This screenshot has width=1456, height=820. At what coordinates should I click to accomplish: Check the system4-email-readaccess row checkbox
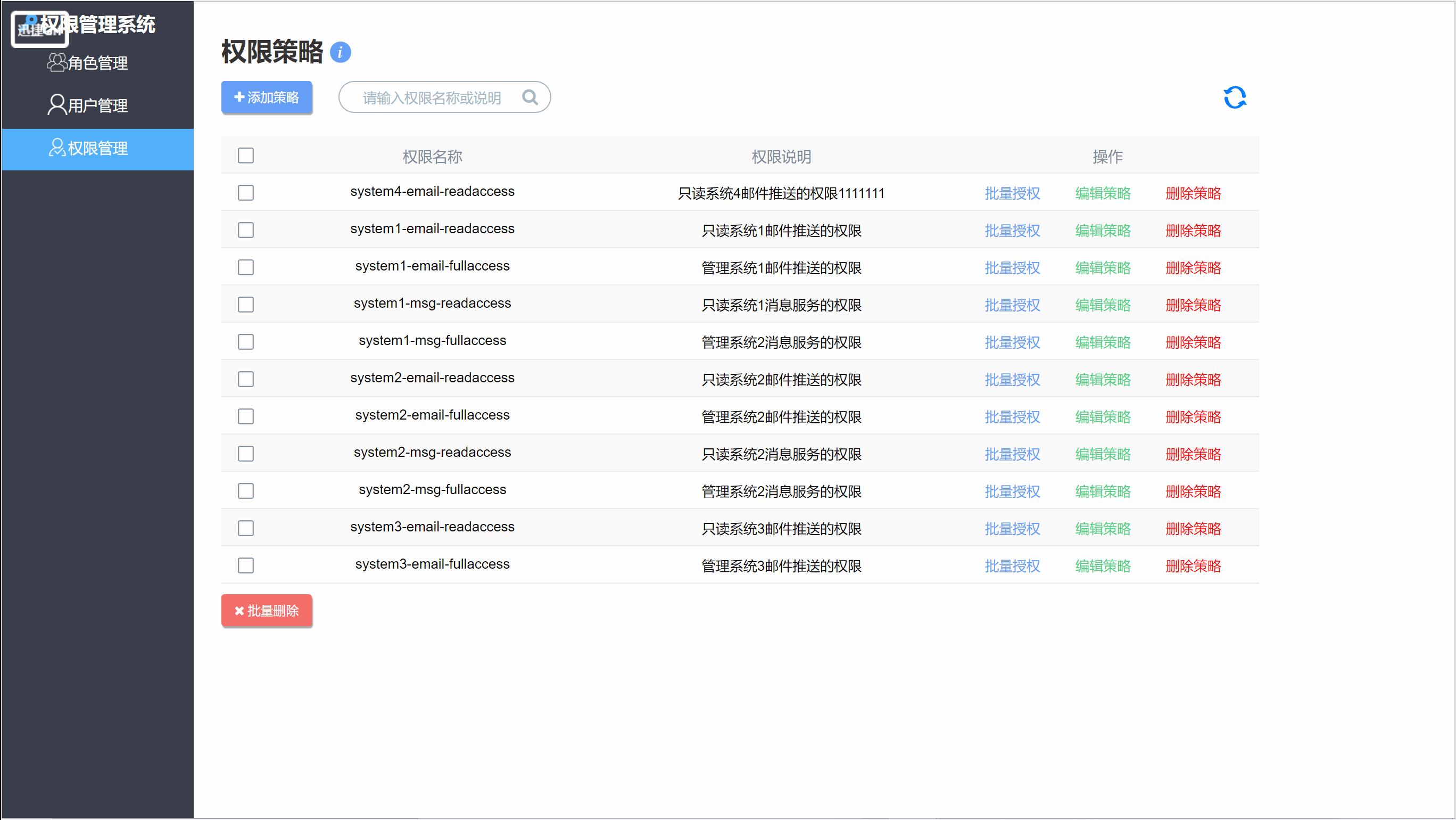coord(246,193)
